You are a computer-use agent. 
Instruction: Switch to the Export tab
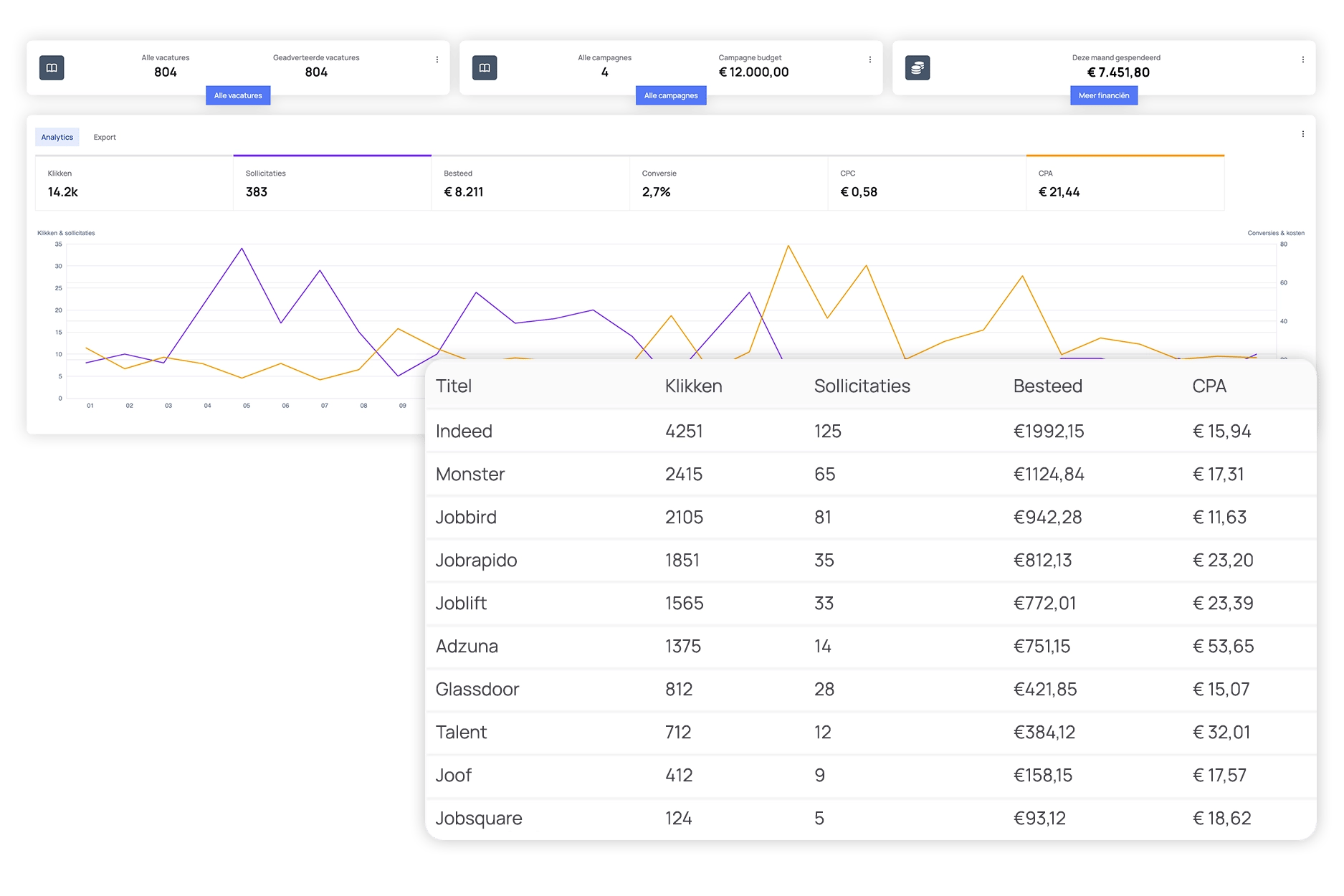tap(105, 137)
